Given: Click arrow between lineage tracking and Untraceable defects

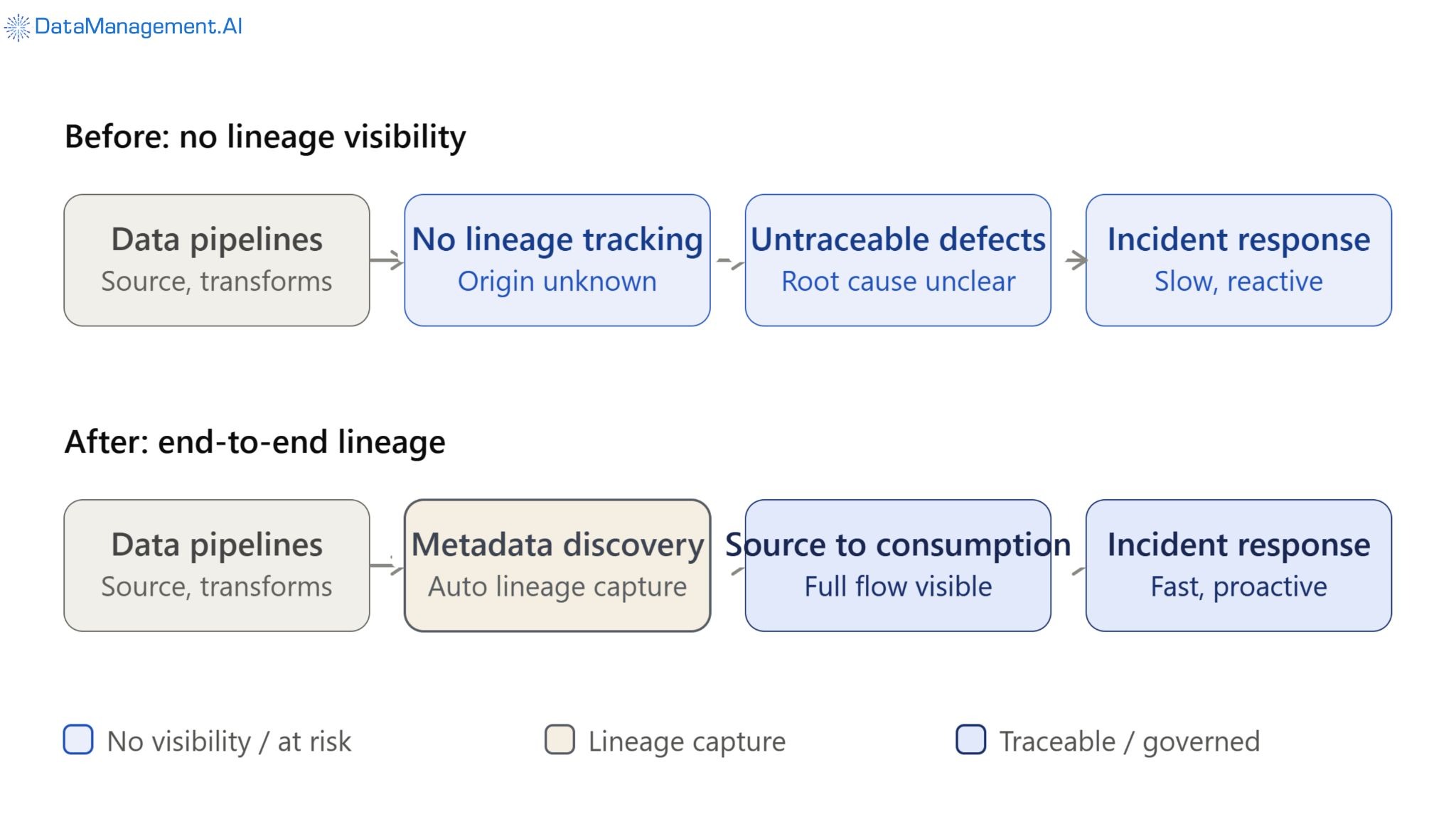Looking at the screenshot, I should coord(730,263).
